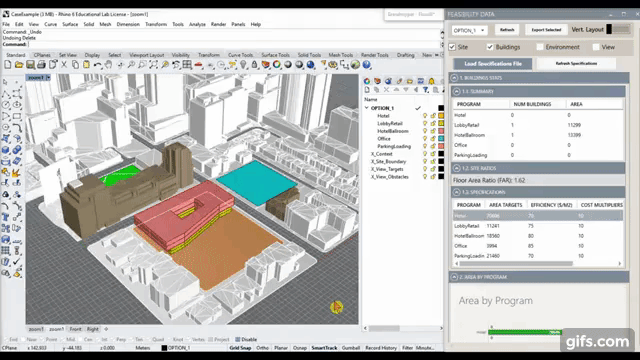Image resolution: width=640 pixels, height=360 pixels.
Task: Click the four-viewport layout icon
Action: pyautogui.click(x=187, y=64)
